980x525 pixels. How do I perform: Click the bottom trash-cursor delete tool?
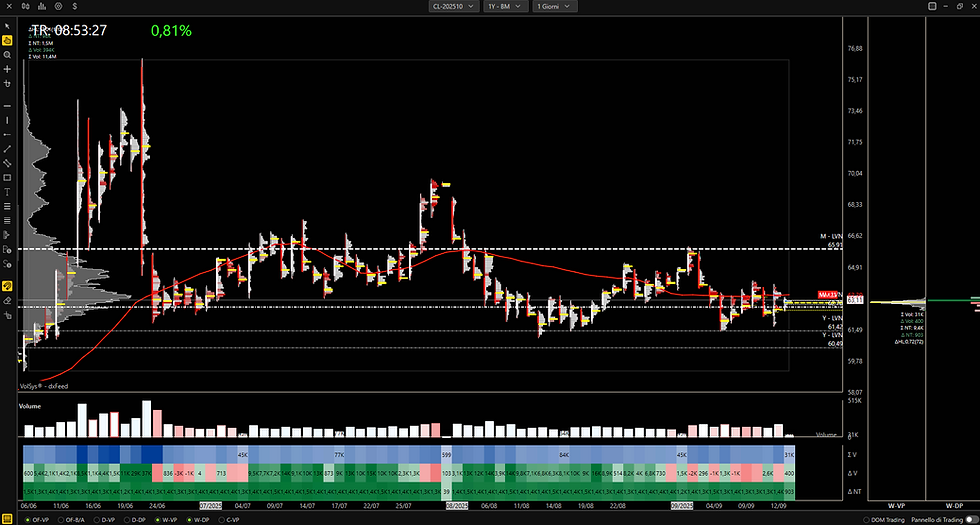[x=7, y=315]
